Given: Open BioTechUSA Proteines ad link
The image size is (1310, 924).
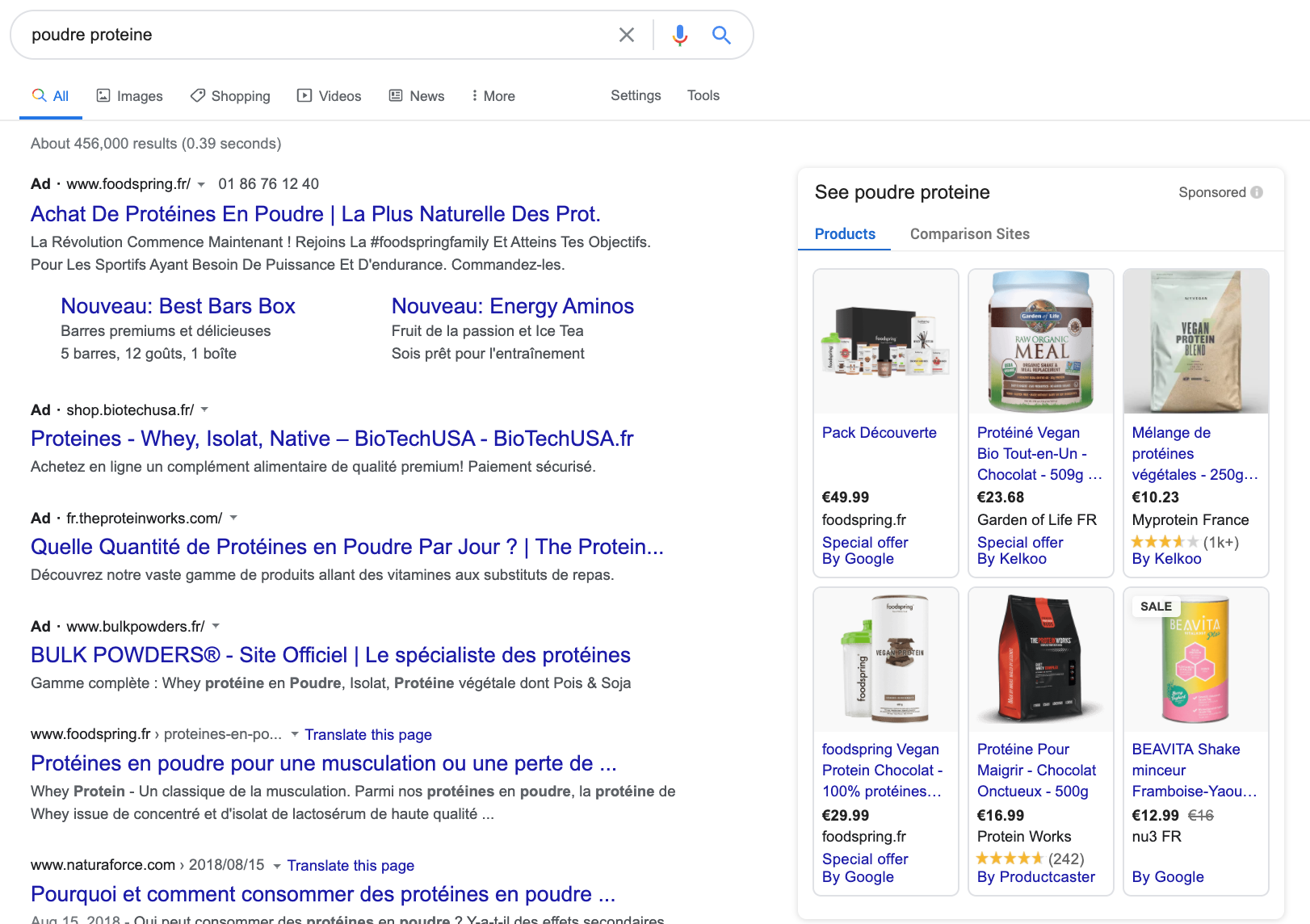Looking at the screenshot, I should [332, 439].
